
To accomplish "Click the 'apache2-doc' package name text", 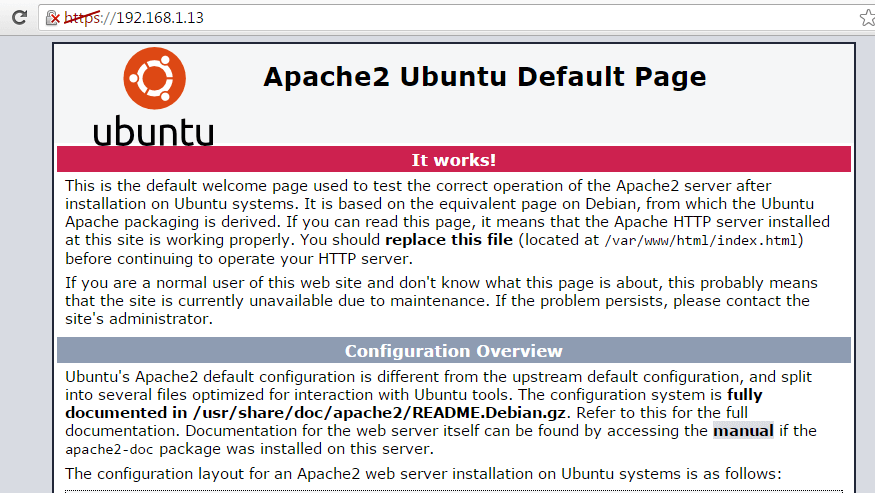I will [x=110, y=449].
